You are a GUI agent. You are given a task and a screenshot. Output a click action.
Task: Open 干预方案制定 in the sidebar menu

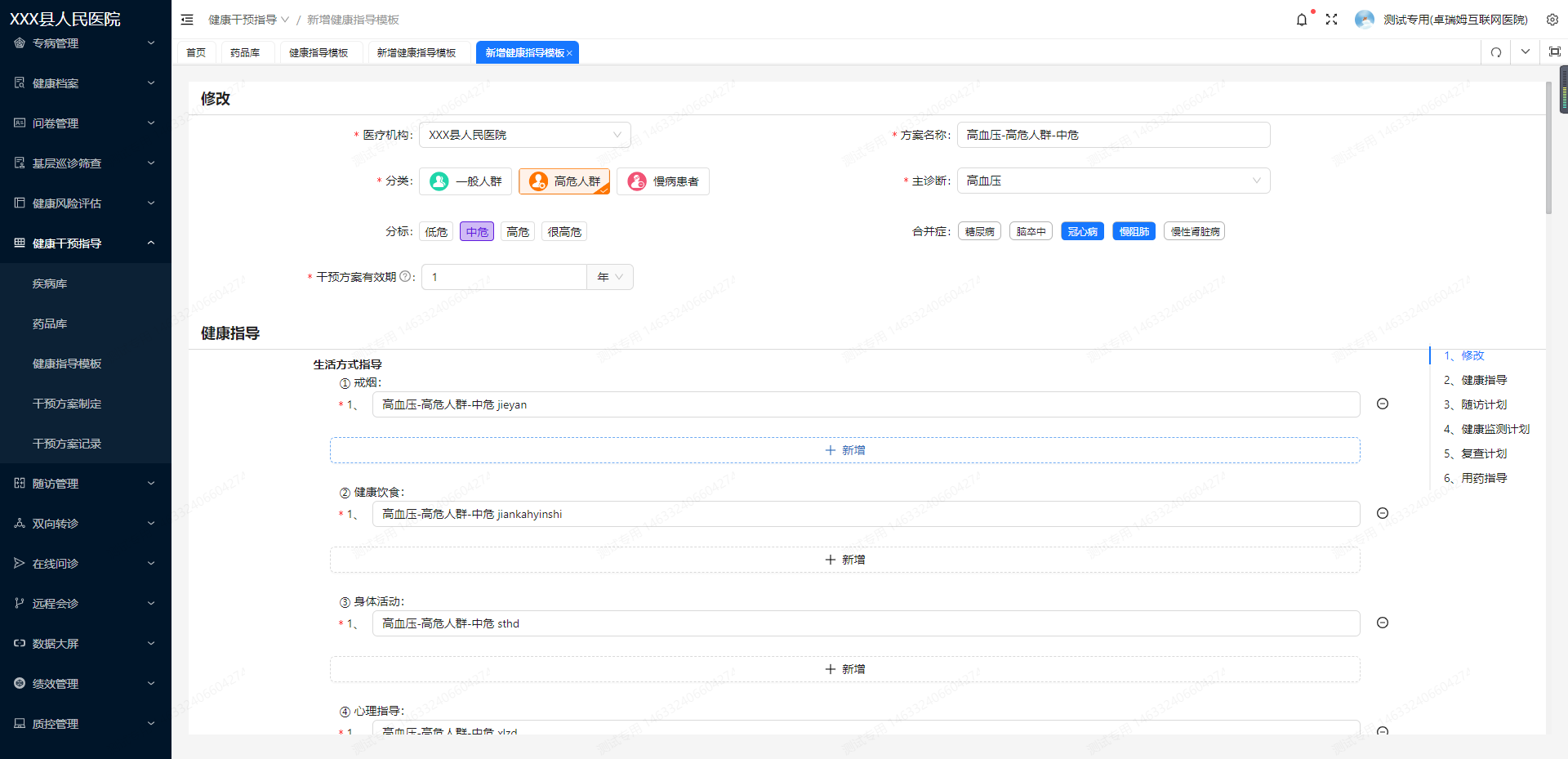[67, 404]
